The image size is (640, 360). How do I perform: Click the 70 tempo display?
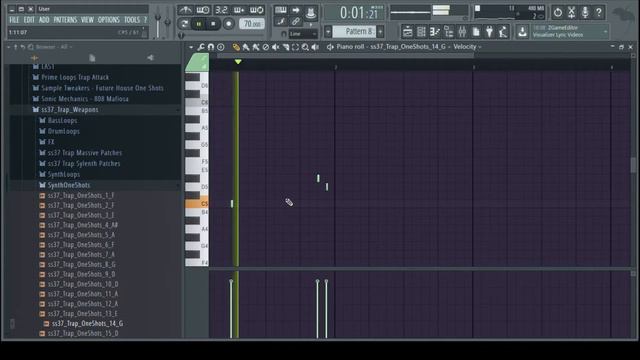coord(251,24)
